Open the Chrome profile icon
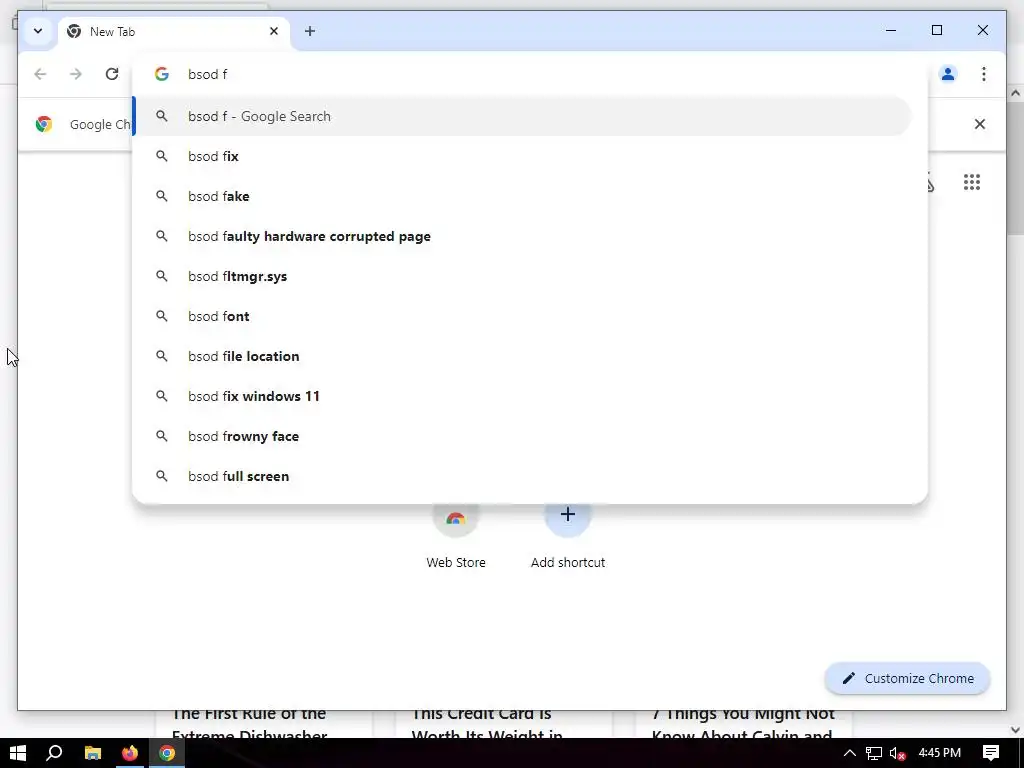 948,74
